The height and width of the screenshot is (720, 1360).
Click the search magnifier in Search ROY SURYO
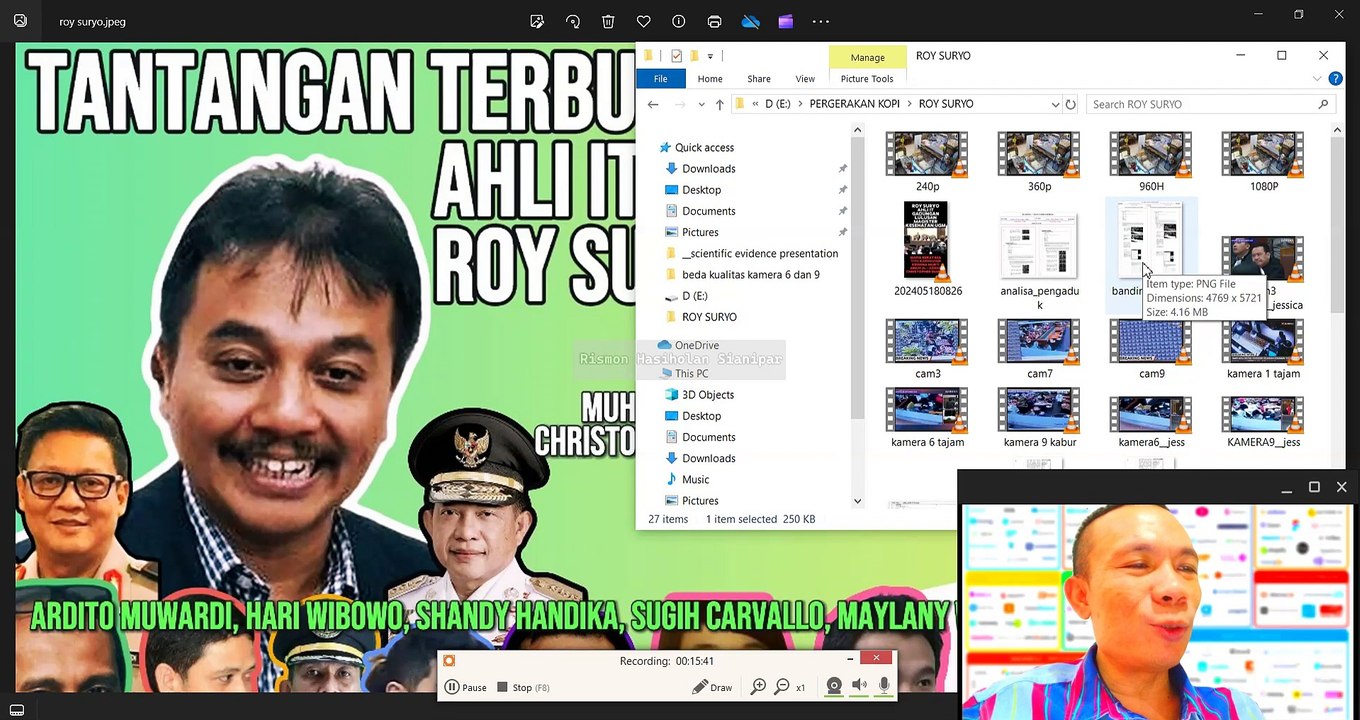pyautogui.click(x=1323, y=104)
